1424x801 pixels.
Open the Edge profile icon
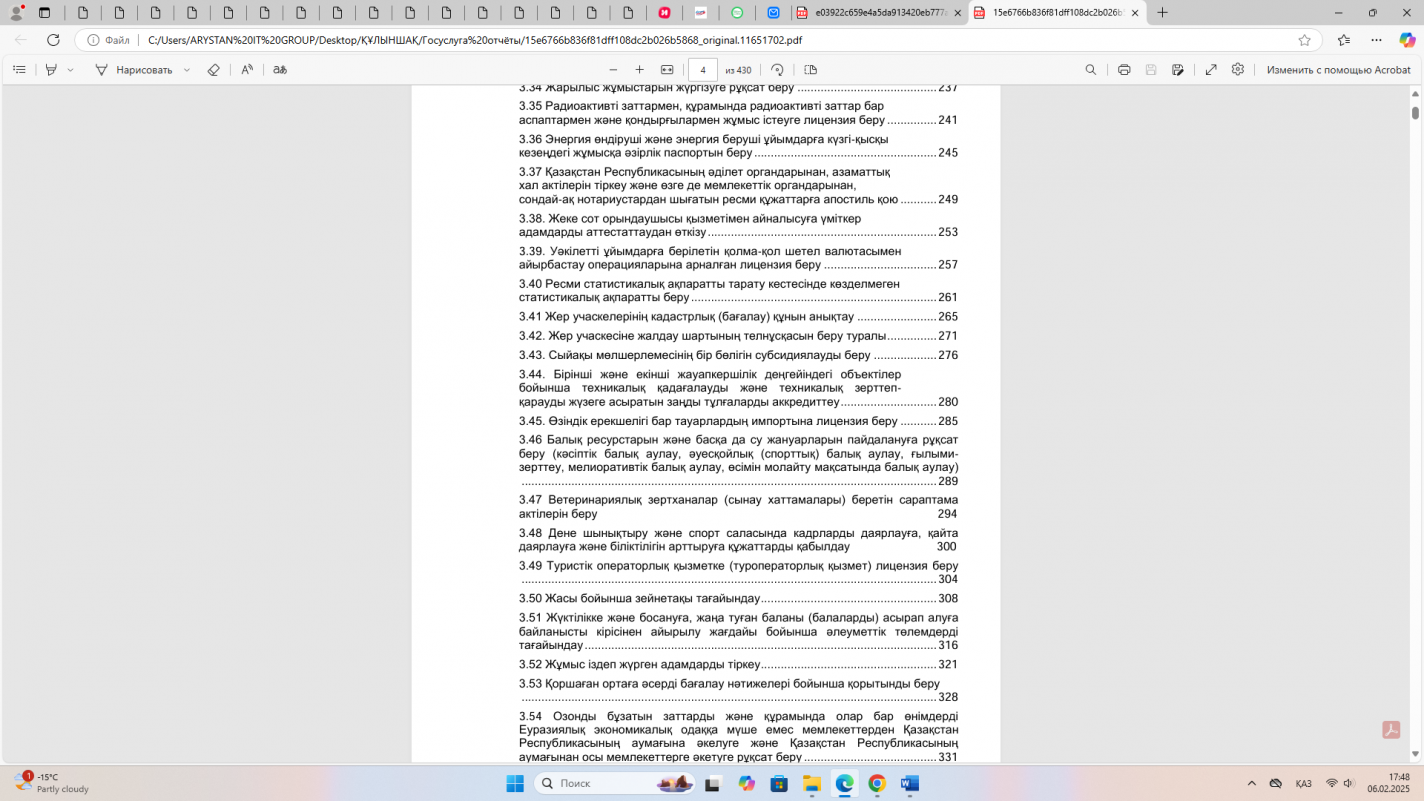pyautogui.click(x=16, y=13)
